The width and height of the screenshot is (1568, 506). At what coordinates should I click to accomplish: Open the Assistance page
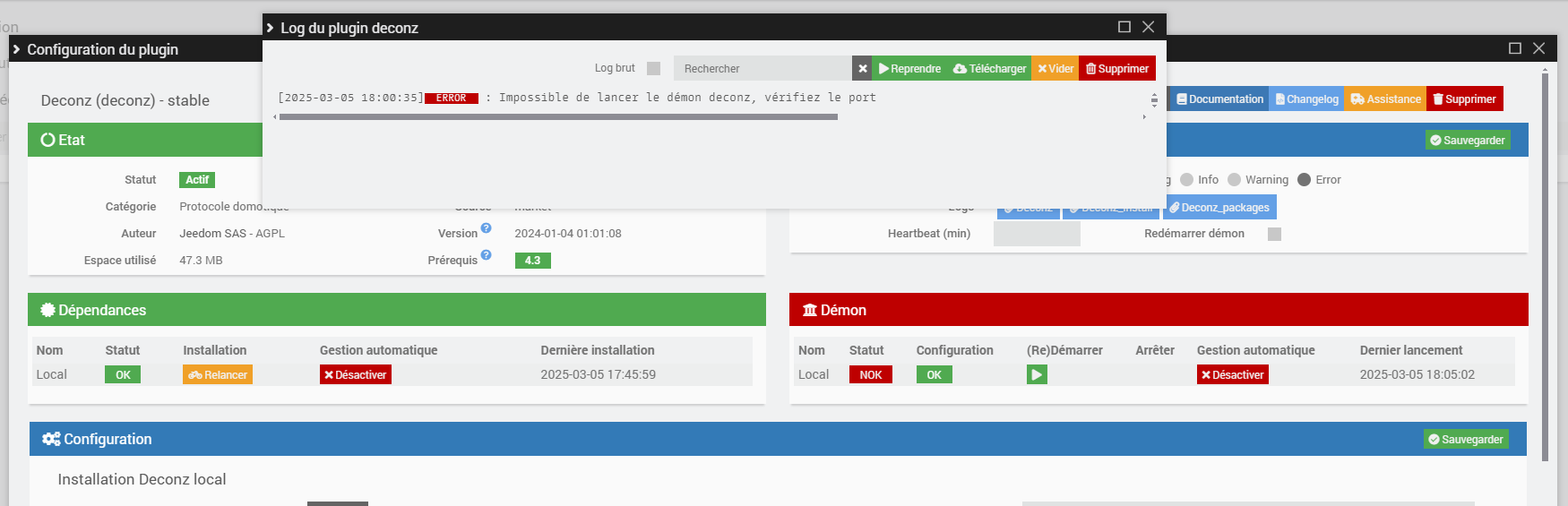(1385, 99)
